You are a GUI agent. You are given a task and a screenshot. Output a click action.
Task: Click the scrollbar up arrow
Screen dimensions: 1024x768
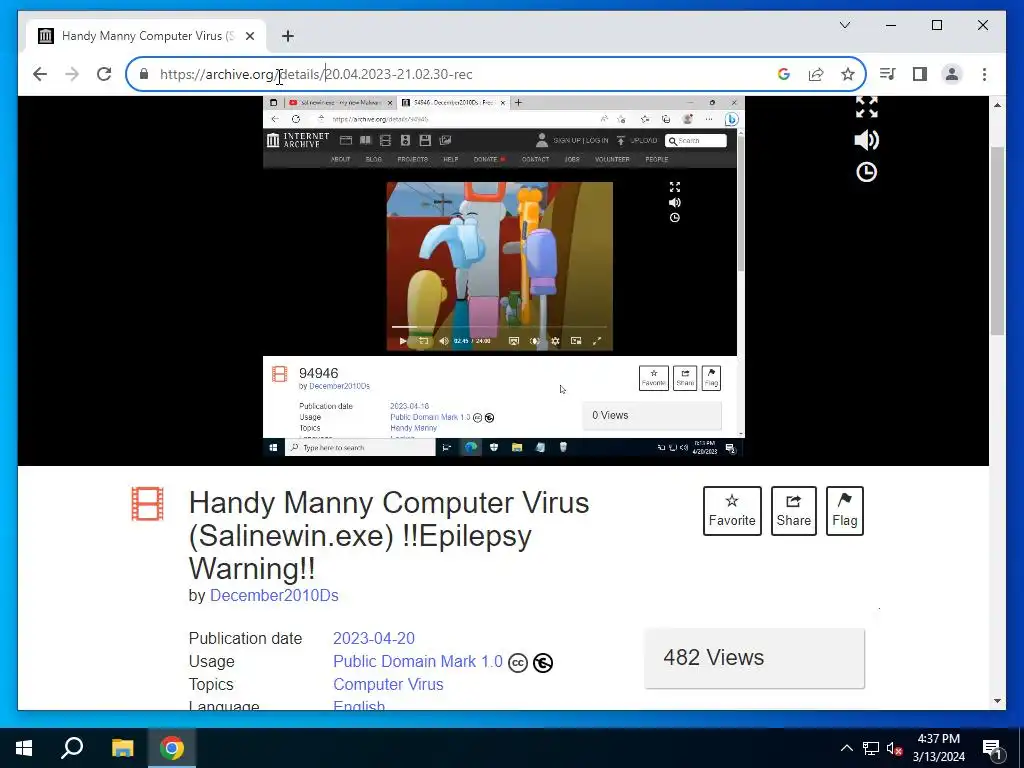point(997,104)
